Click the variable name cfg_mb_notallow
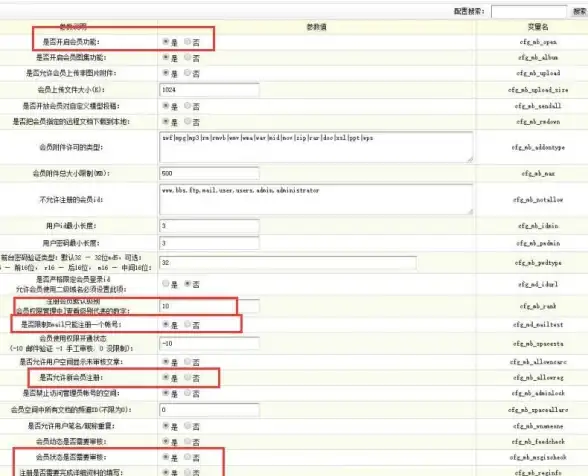The width and height of the screenshot is (588, 476). point(538,200)
